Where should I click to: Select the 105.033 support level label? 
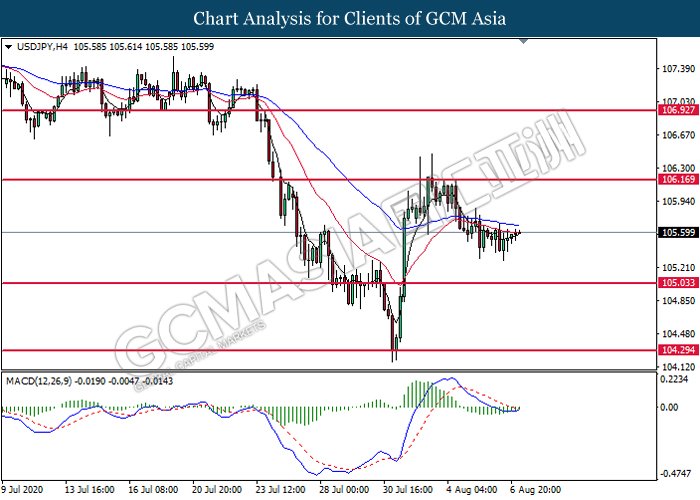[678, 283]
